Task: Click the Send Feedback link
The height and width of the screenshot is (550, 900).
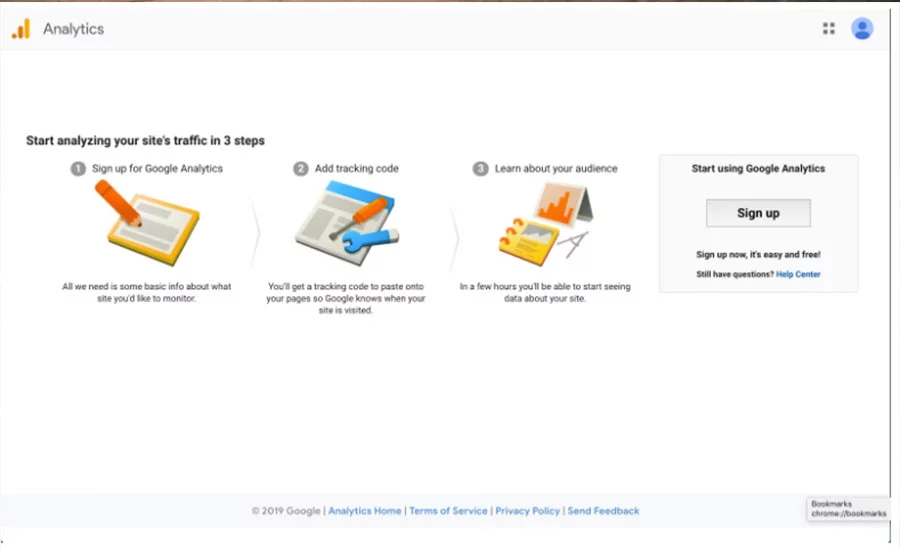Action: click(603, 511)
